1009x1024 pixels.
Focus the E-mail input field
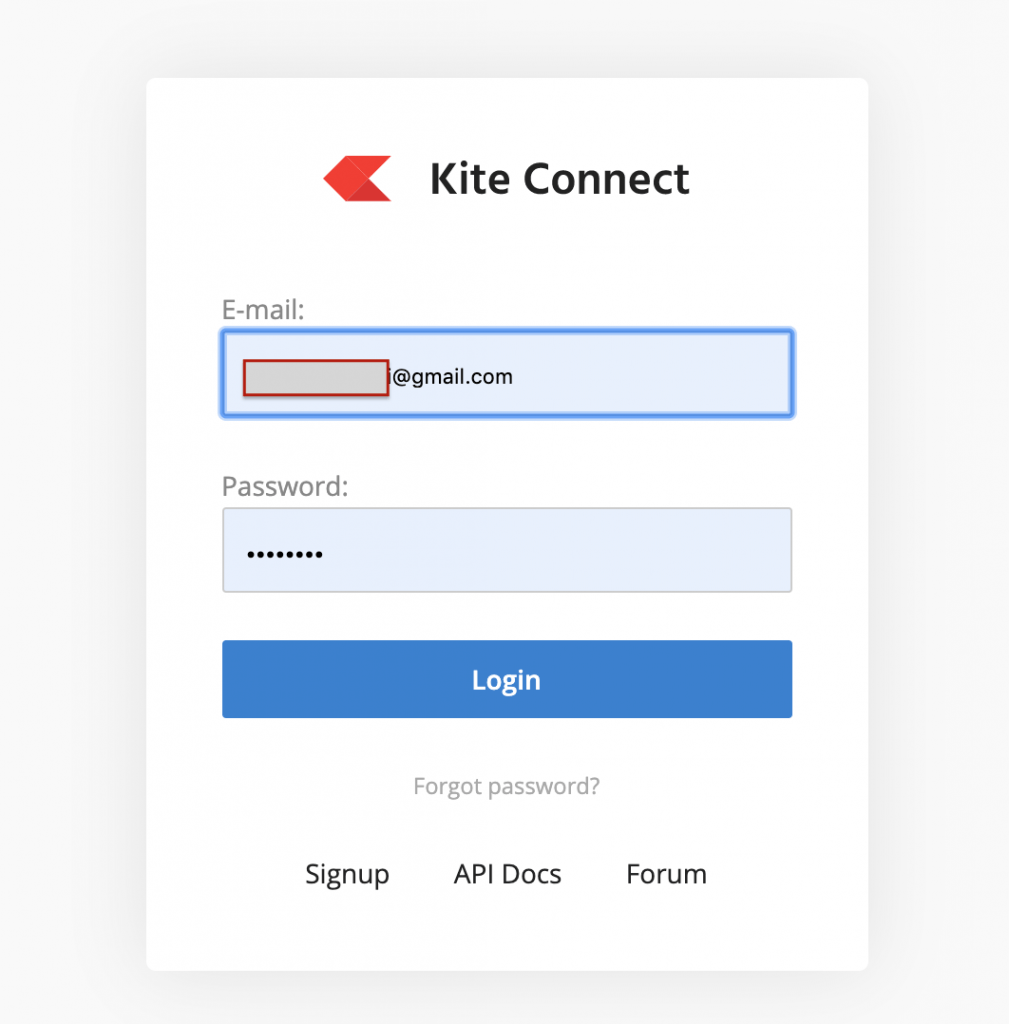click(600, 374)
